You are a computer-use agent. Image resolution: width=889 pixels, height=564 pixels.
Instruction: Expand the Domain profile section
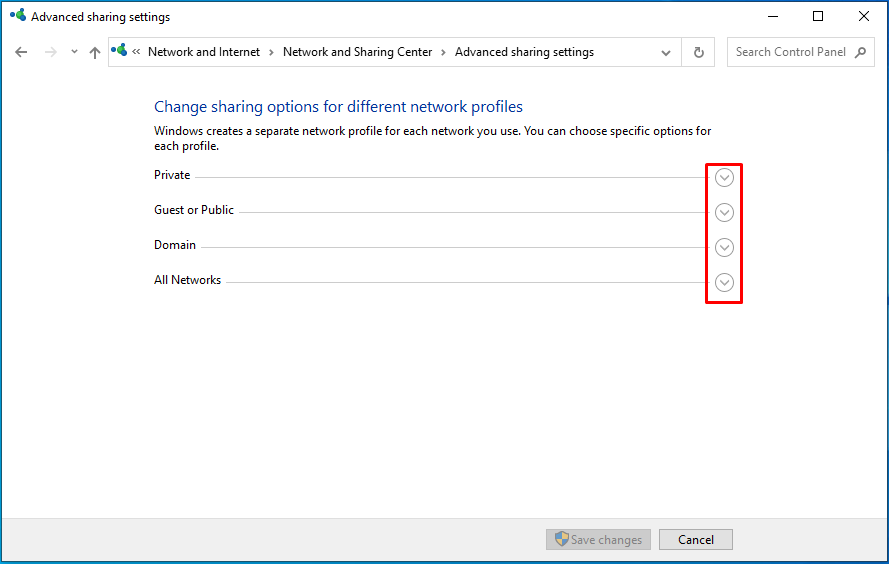tap(724, 248)
